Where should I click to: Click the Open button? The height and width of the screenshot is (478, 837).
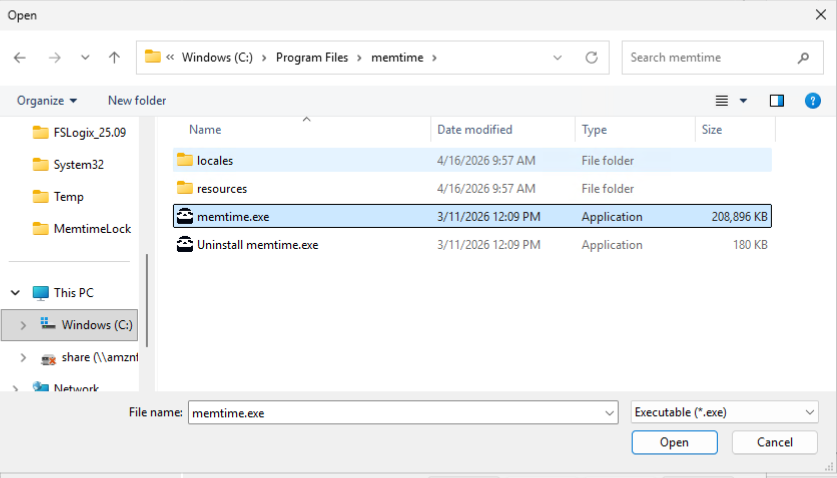(674, 442)
